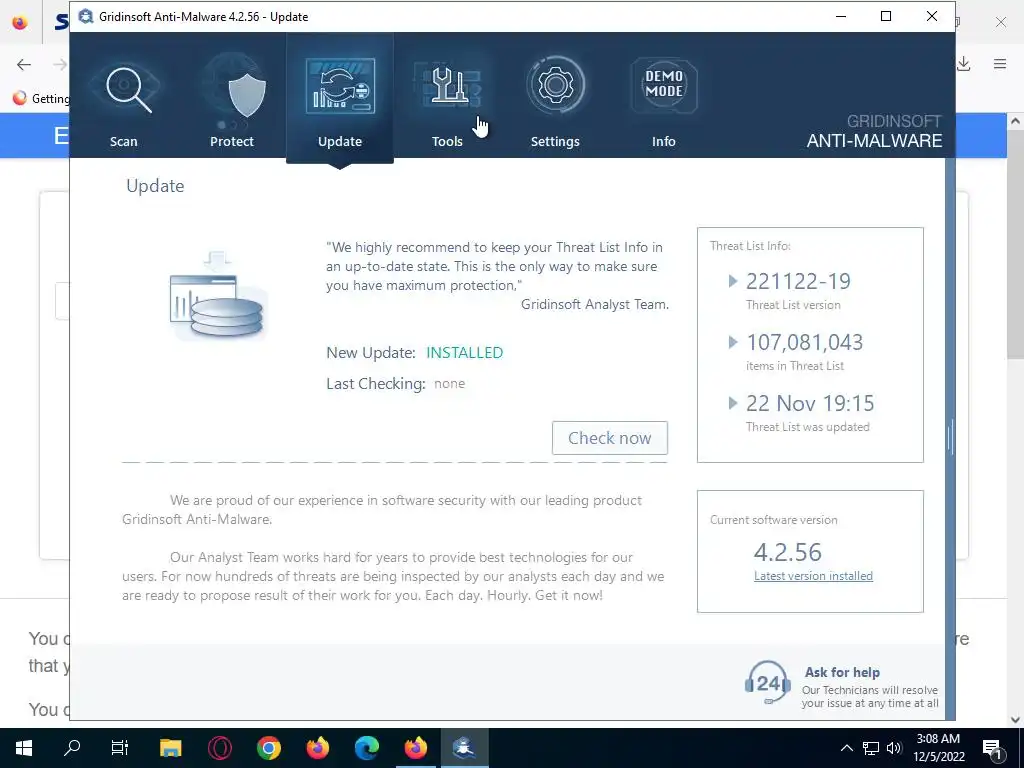This screenshot has width=1024, height=768.
Task: Launch Microsoft Edge from the taskbar
Action: [366, 748]
